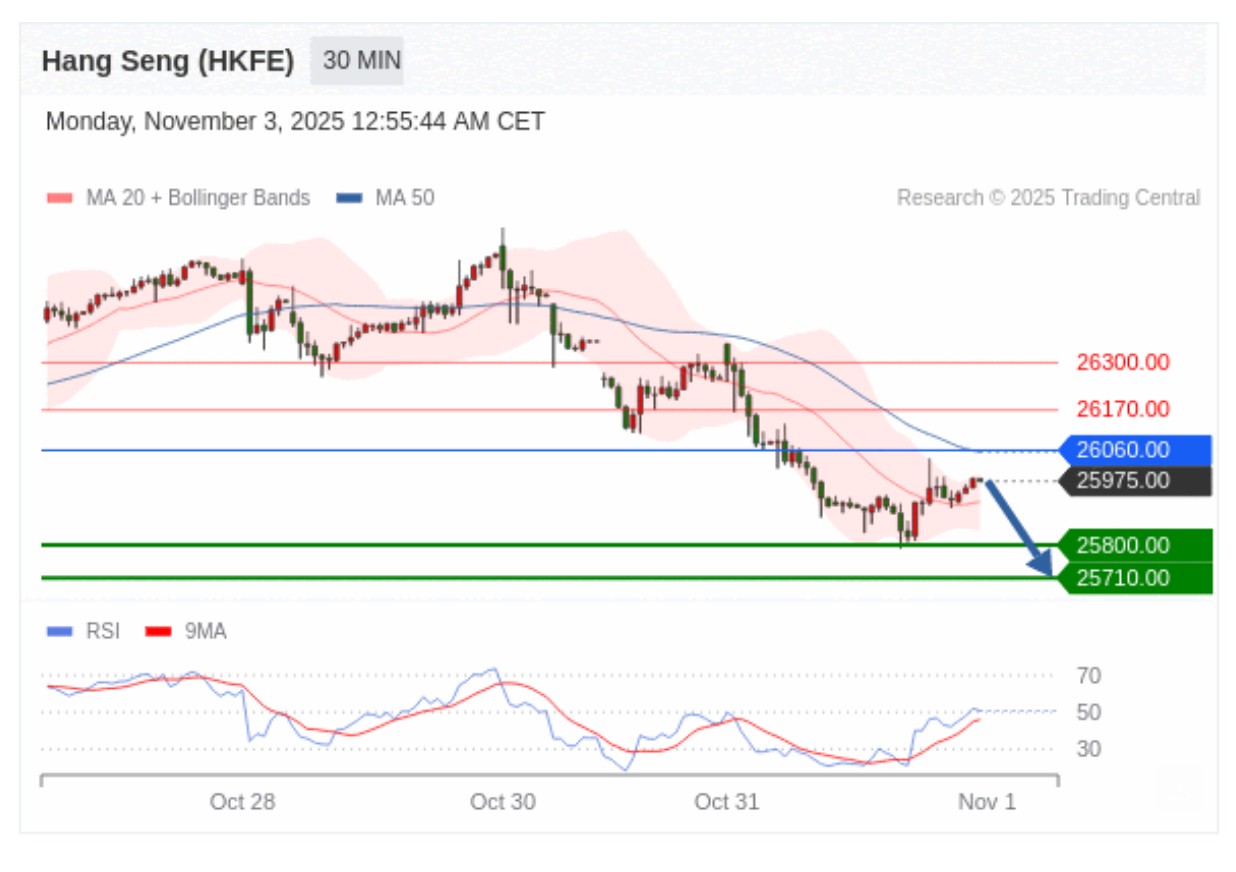The width and height of the screenshot is (1236, 872).
Task: Toggle the MA 50 legend label
Action: tap(404, 198)
